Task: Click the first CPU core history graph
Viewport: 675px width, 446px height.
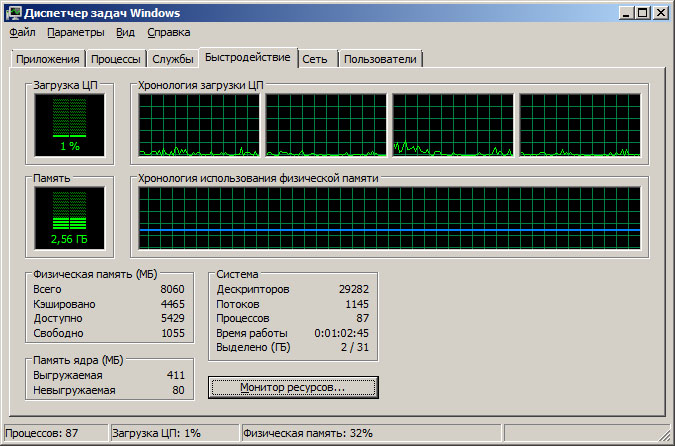Action: click(199, 125)
